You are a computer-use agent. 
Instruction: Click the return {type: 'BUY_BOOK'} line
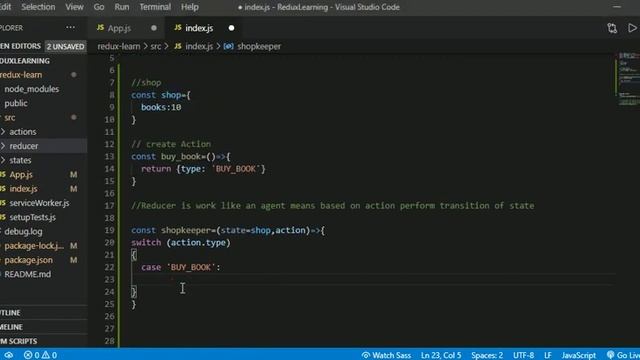203,169
